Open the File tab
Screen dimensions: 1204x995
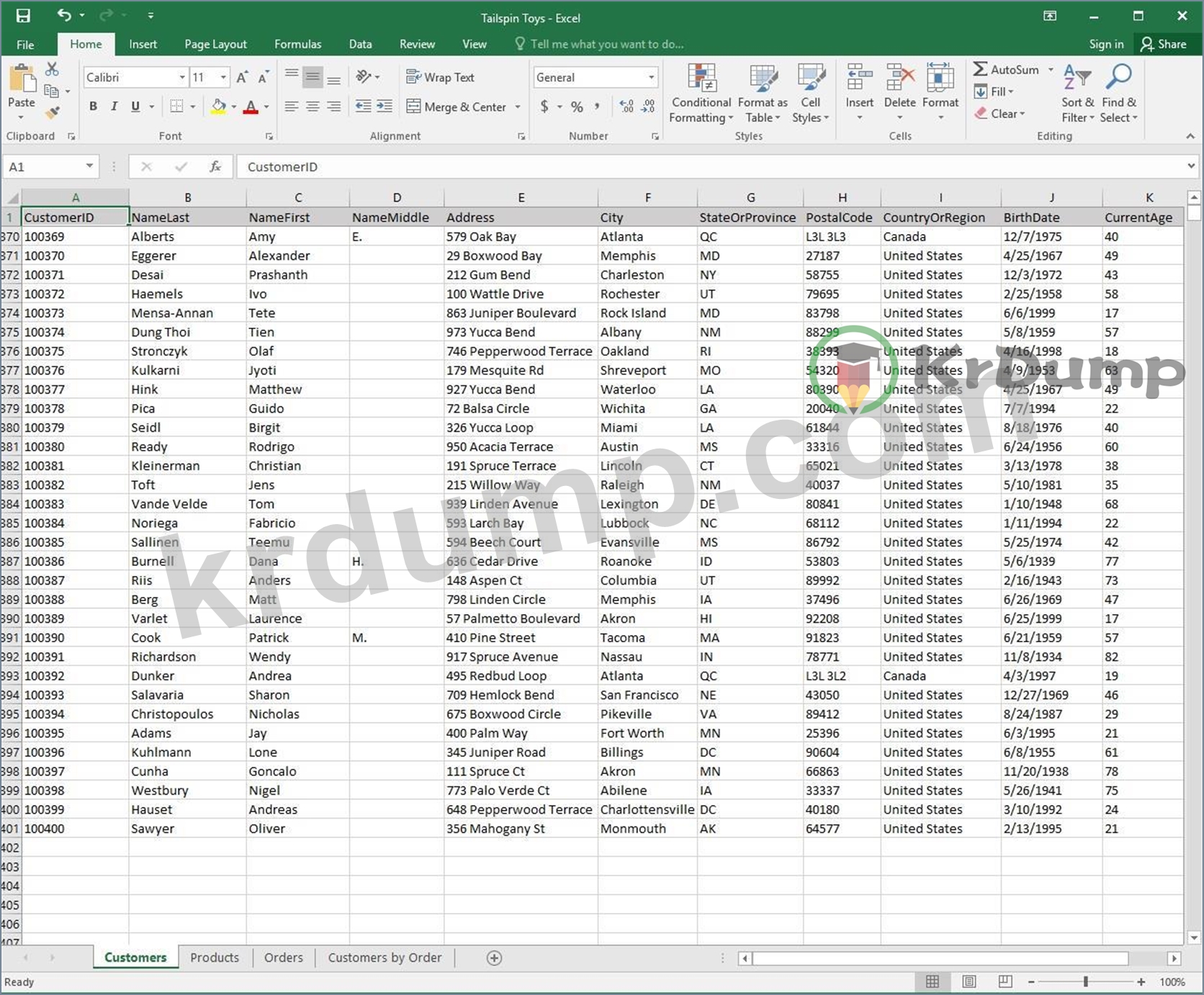tap(25, 44)
